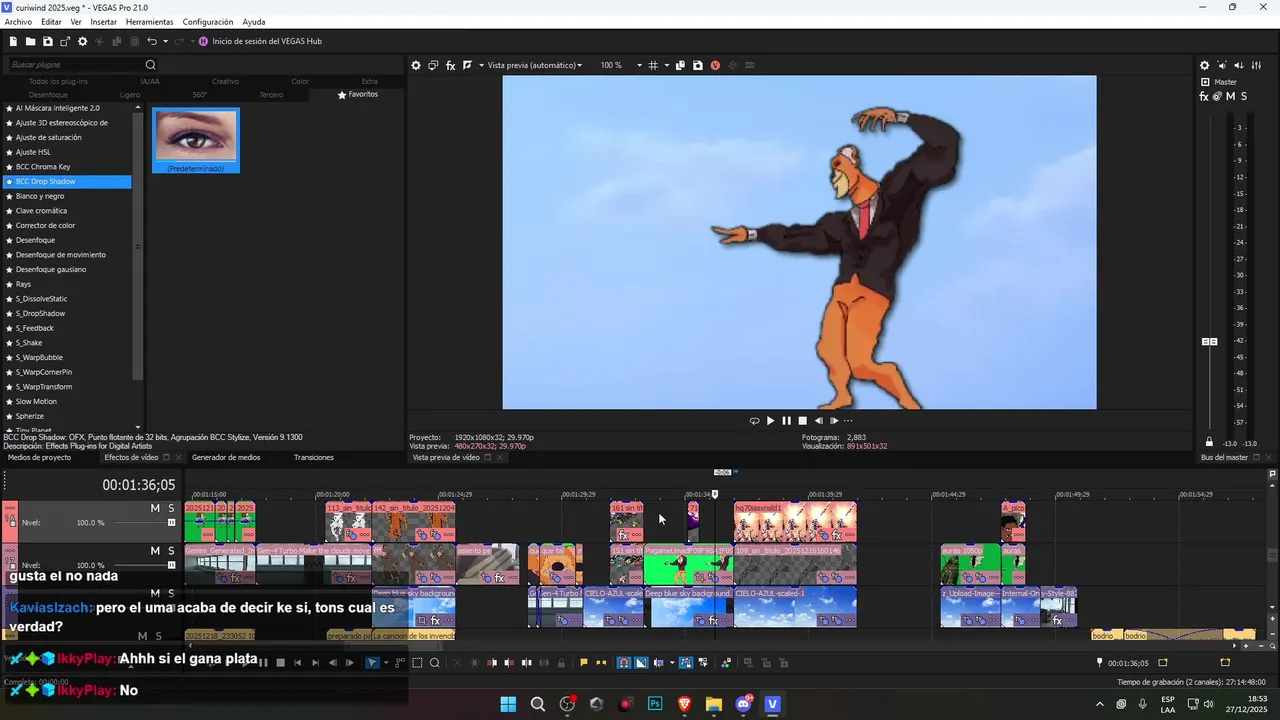The height and width of the screenshot is (720, 1280).
Task: Click the plugin search magnifier icon
Action: 151,65
